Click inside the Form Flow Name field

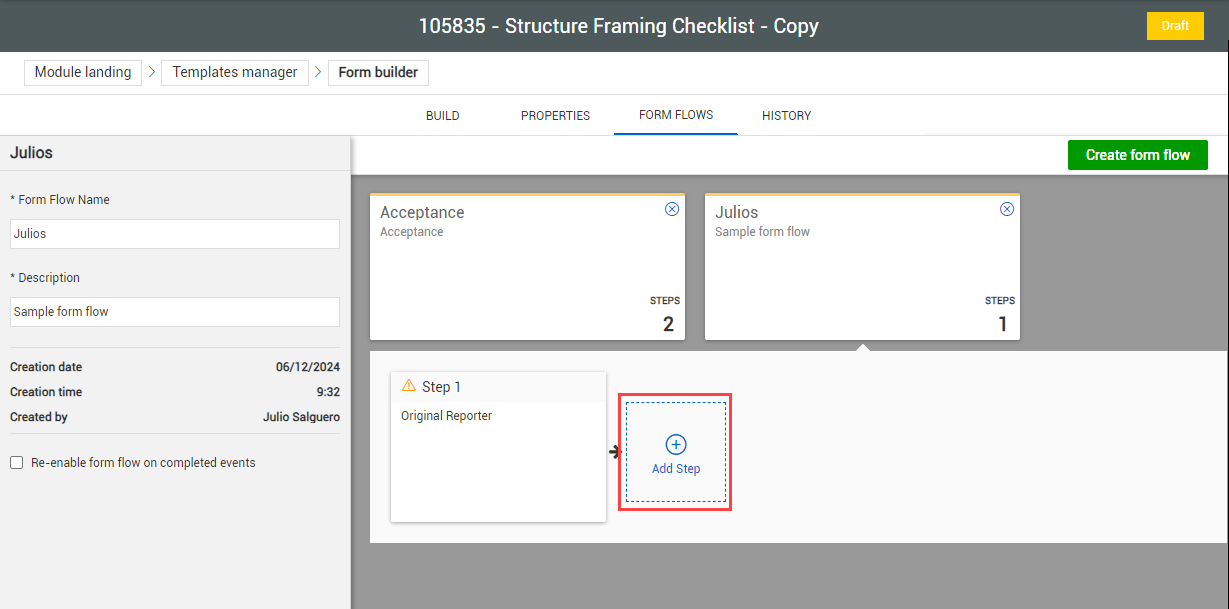coord(174,234)
